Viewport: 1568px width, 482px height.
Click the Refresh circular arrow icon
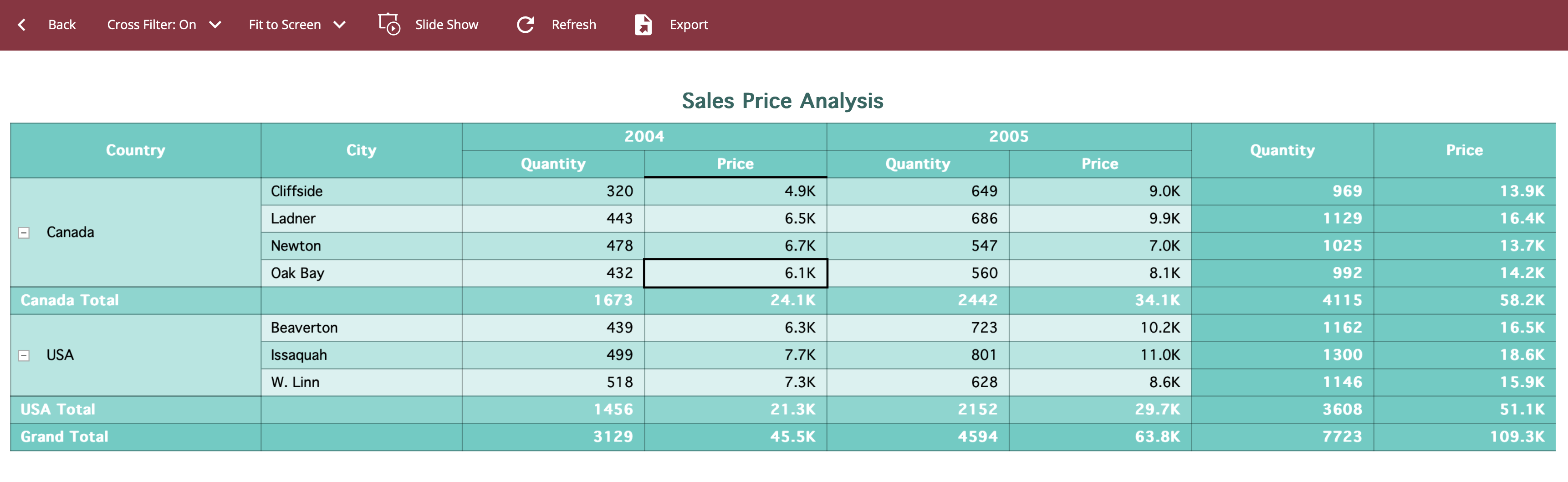tap(525, 25)
